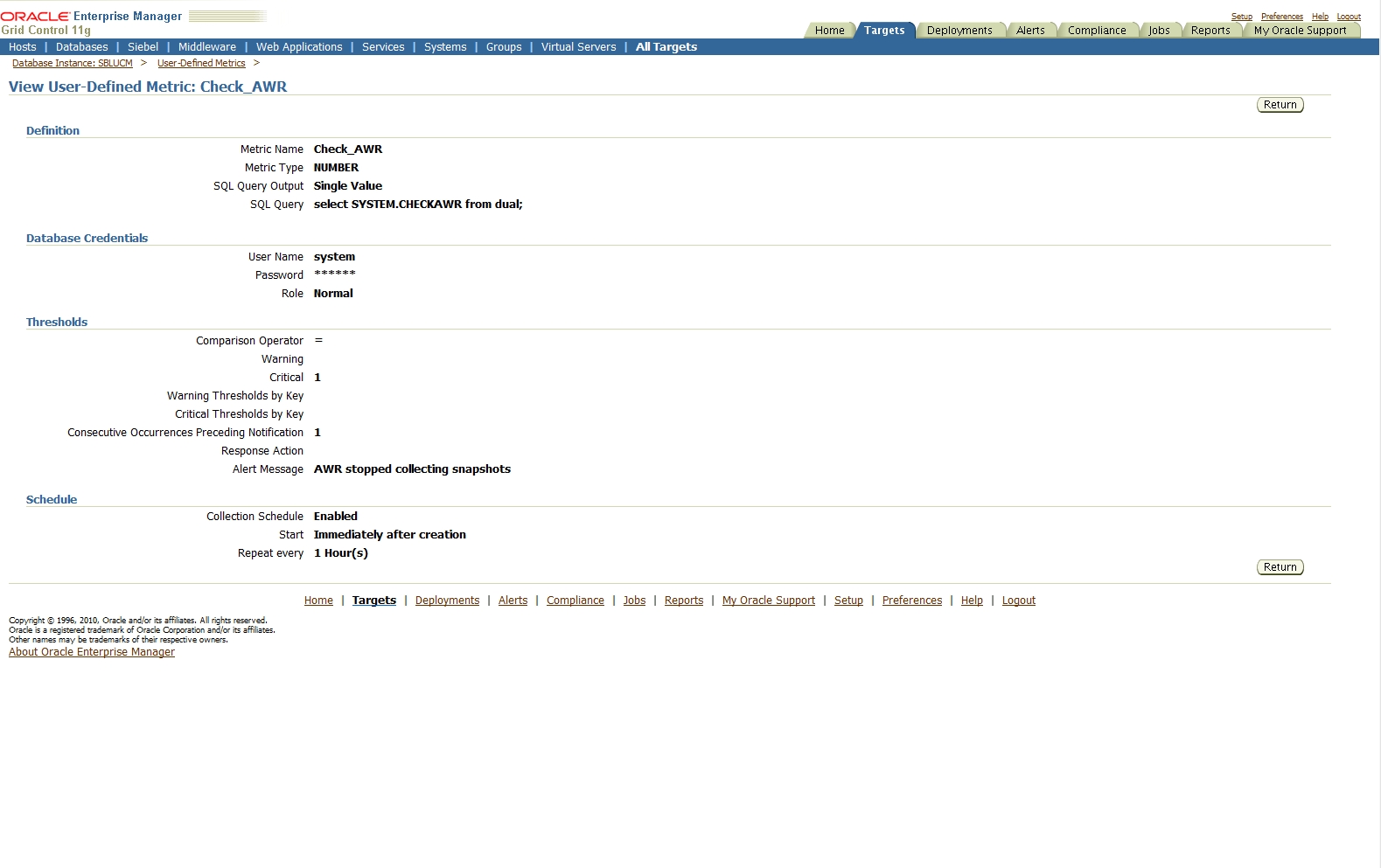Open the Home tab
This screenshot has width=1381, height=868.
pos(829,31)
